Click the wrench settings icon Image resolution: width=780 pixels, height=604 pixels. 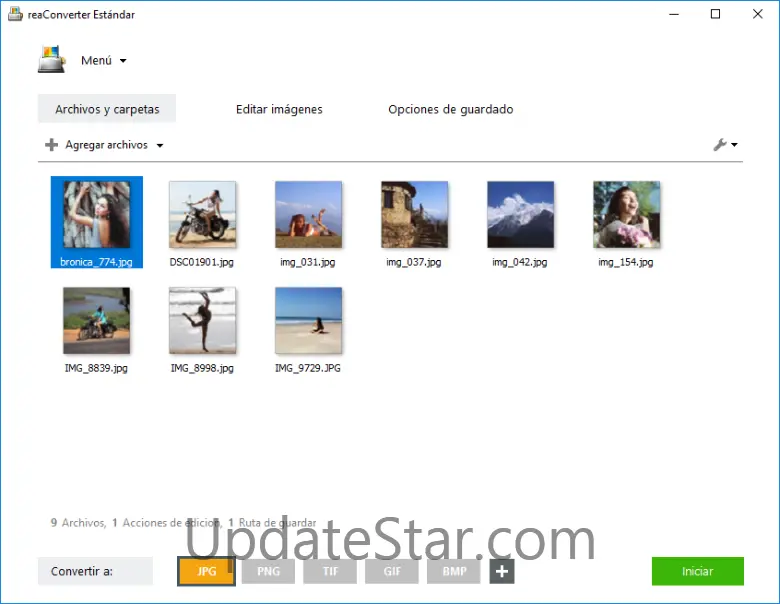pyautogui.click(x=719, y=144)
